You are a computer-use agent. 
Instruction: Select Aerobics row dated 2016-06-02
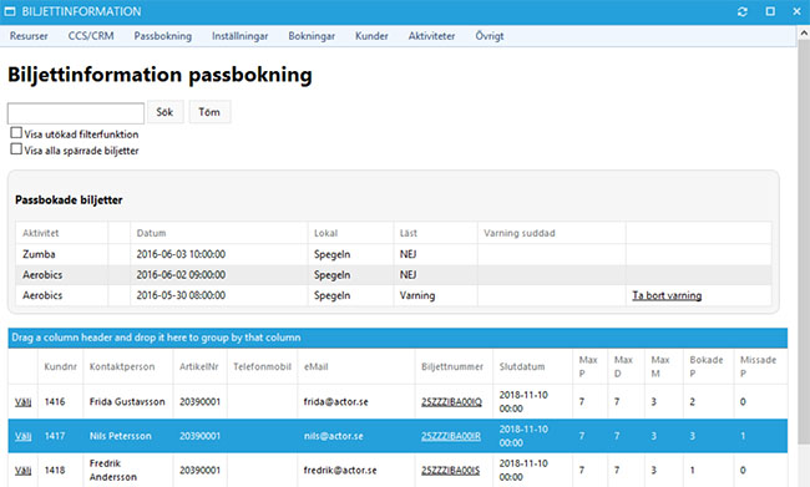point(394,275)
